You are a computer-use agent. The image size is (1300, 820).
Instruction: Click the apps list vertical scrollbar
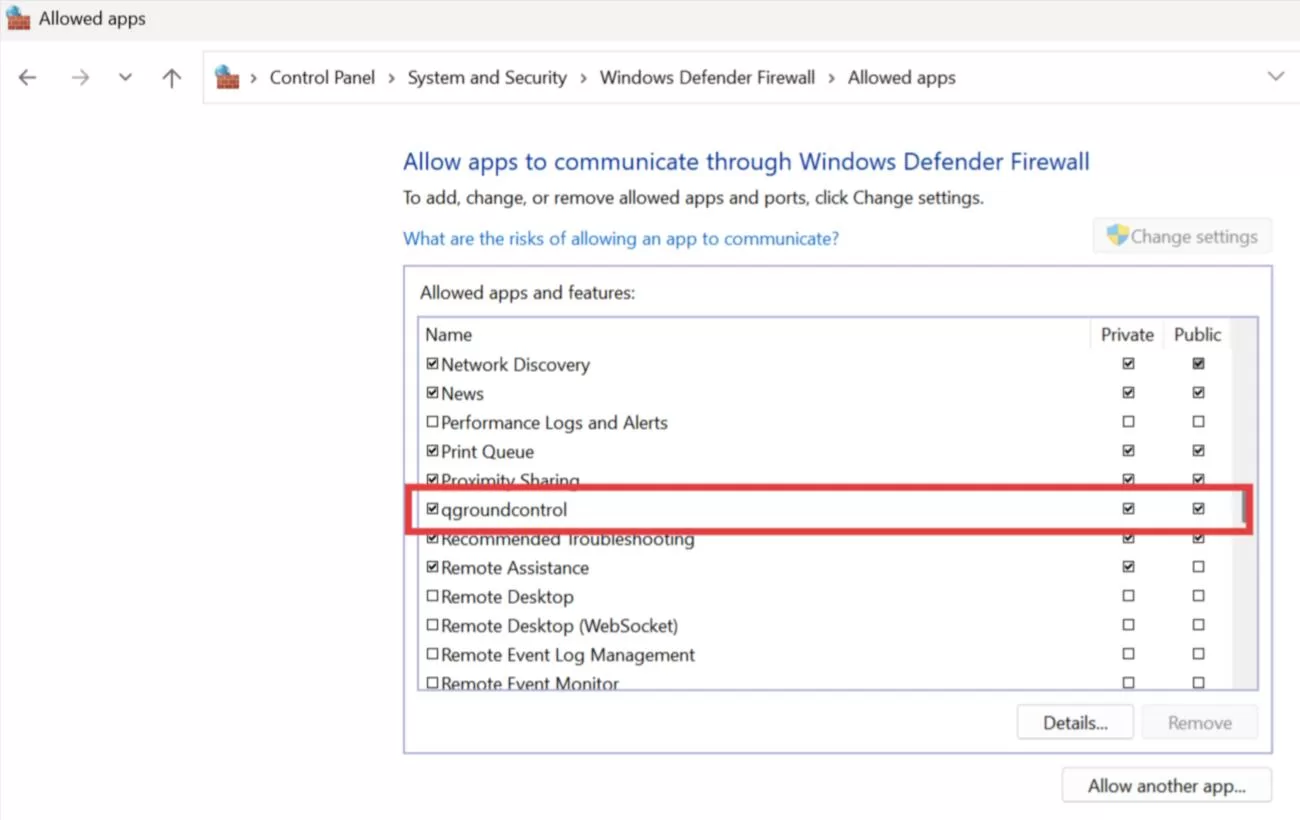click(x=1245, y=504)
